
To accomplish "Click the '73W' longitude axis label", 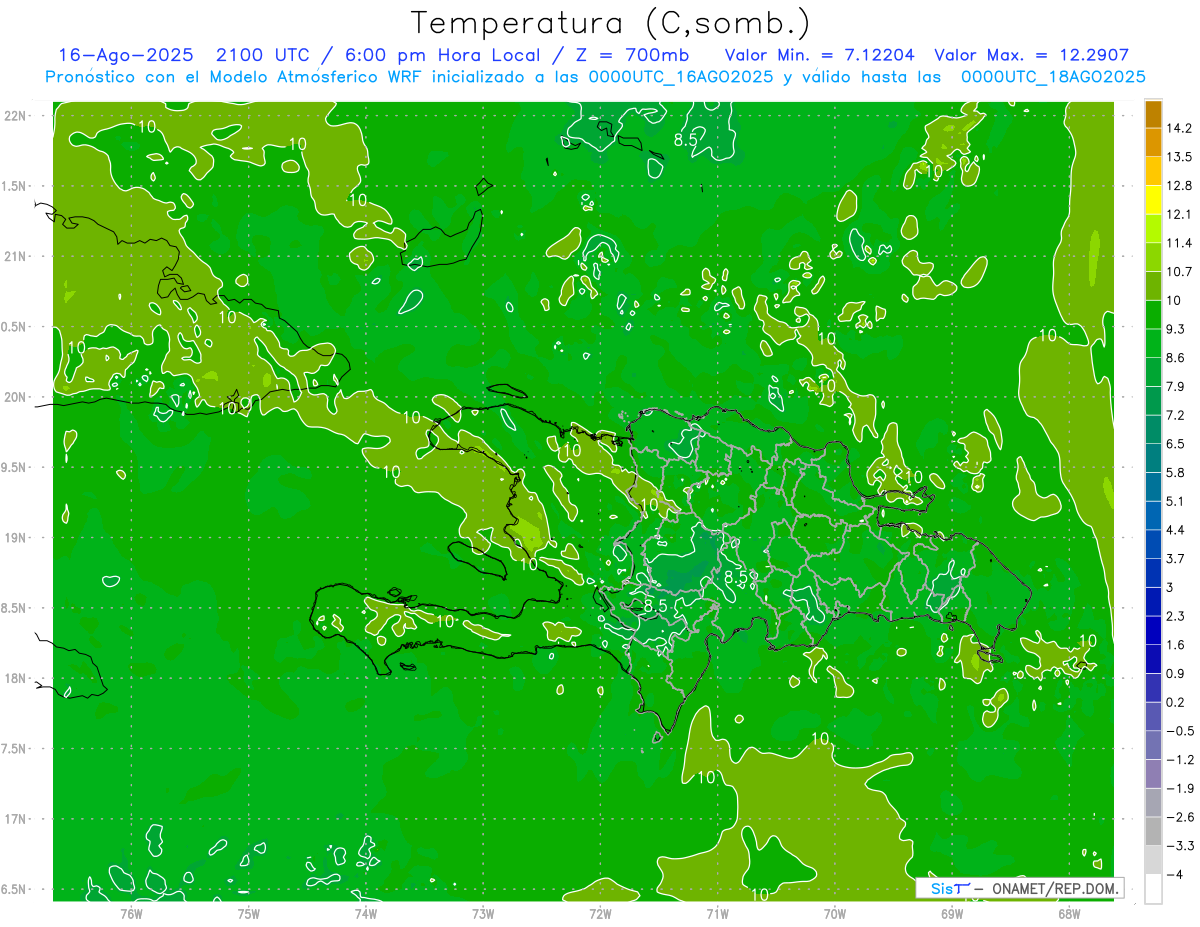I will click(483, 913).
